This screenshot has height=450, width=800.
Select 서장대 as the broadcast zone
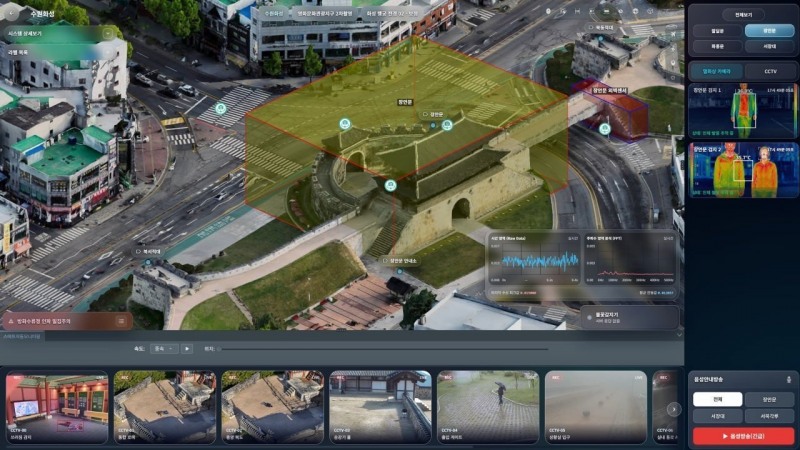pos(717,416)
